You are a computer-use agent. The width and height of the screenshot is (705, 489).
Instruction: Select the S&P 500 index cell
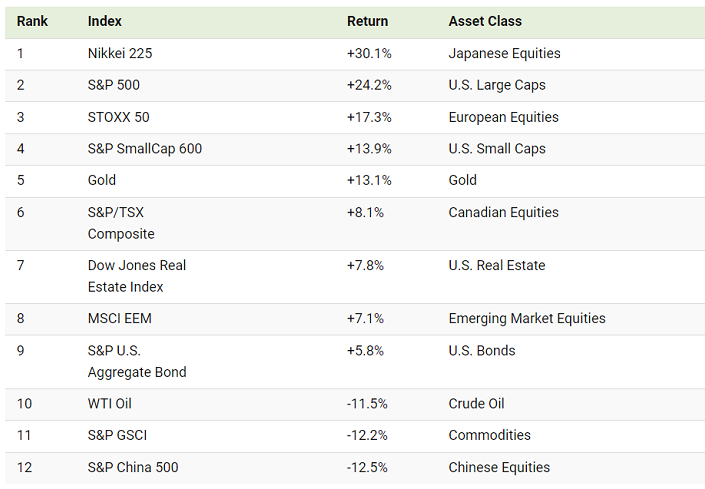point(115,85)
